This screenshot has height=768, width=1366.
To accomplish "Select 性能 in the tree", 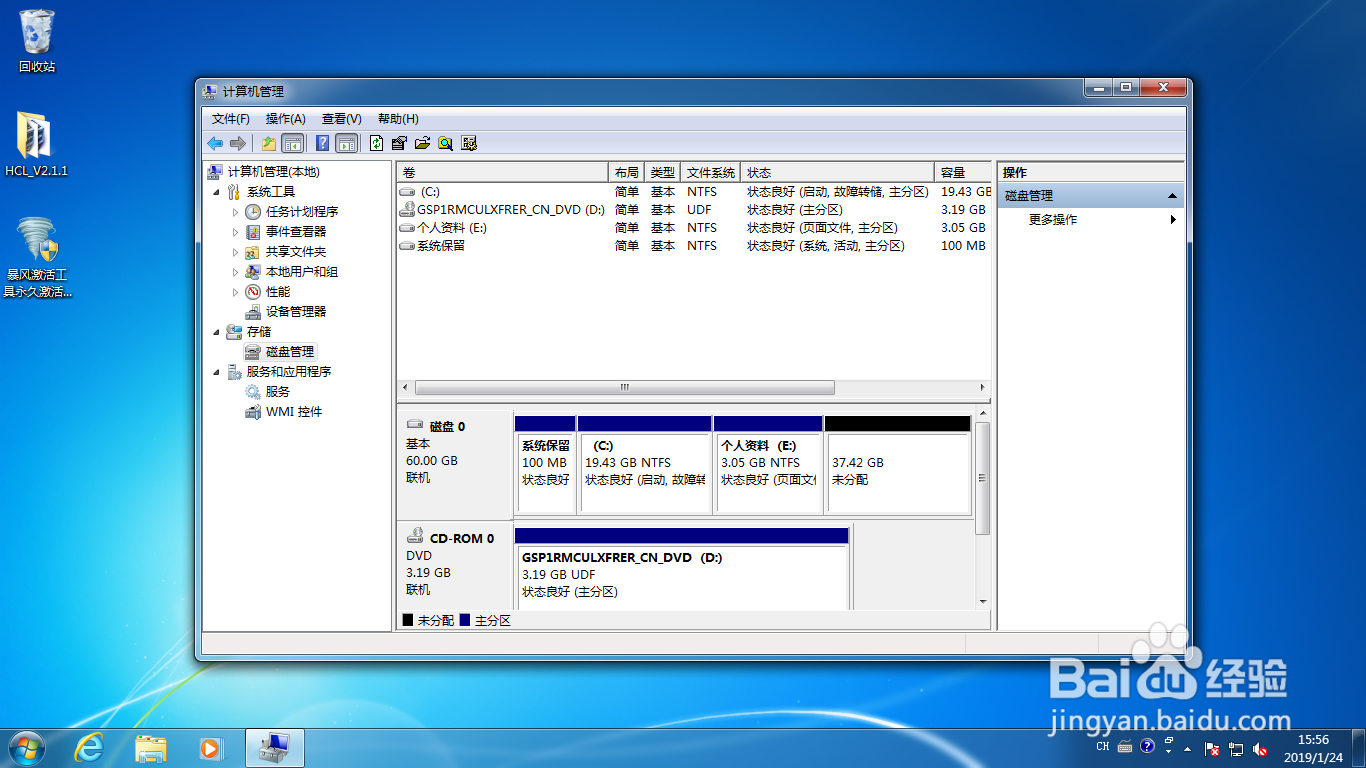I will pyautogui.click(x=278, y=292).
